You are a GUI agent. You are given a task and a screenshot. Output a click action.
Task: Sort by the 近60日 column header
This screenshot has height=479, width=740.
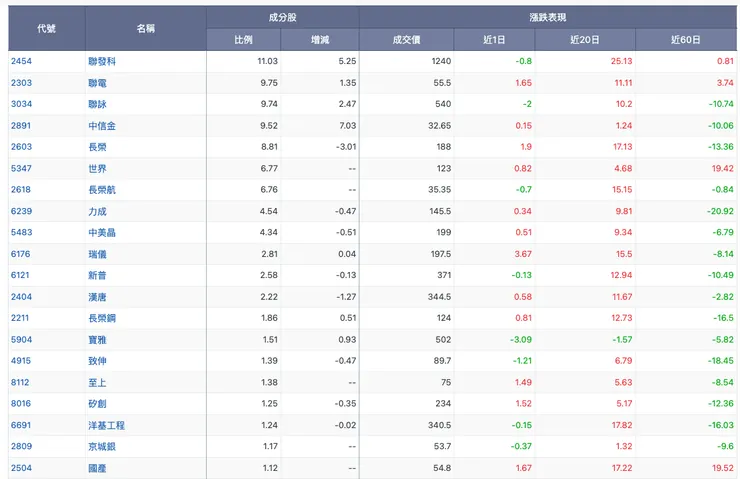coord(686,40)
